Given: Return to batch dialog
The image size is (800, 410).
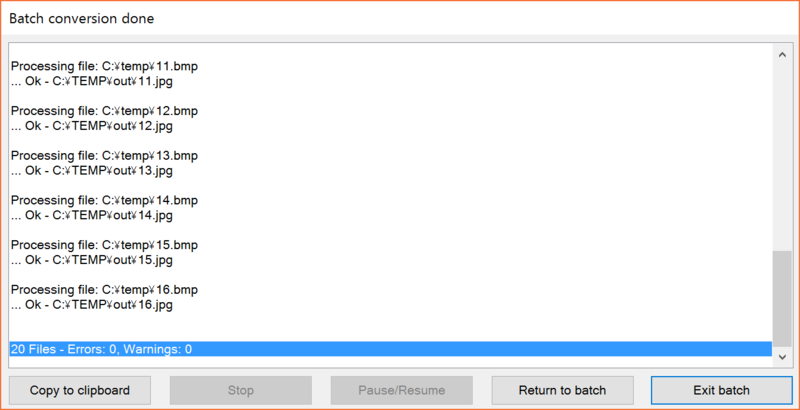Looking at the screenshot, I should coord(562,391).
